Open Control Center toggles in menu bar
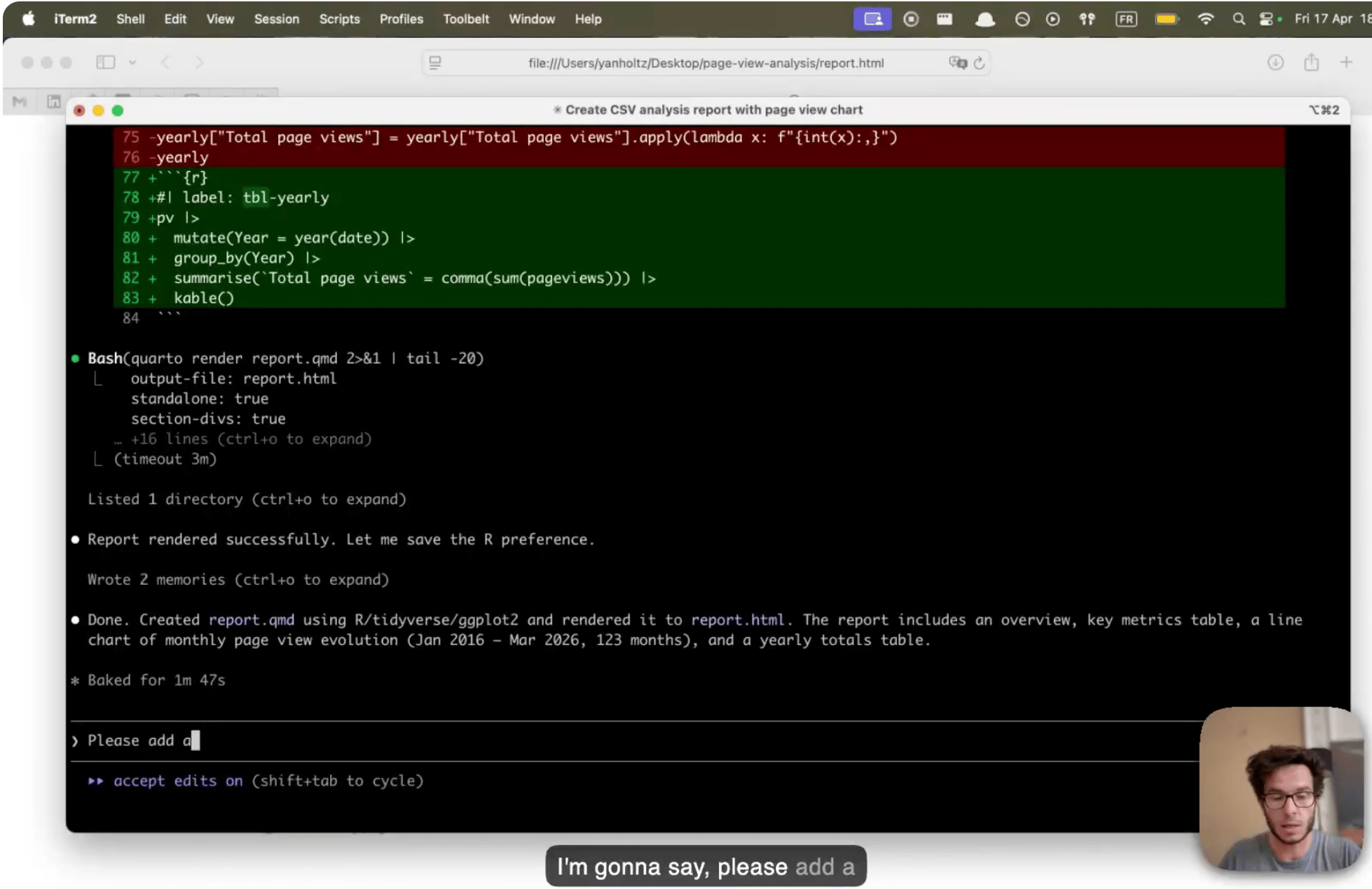 1266,19
